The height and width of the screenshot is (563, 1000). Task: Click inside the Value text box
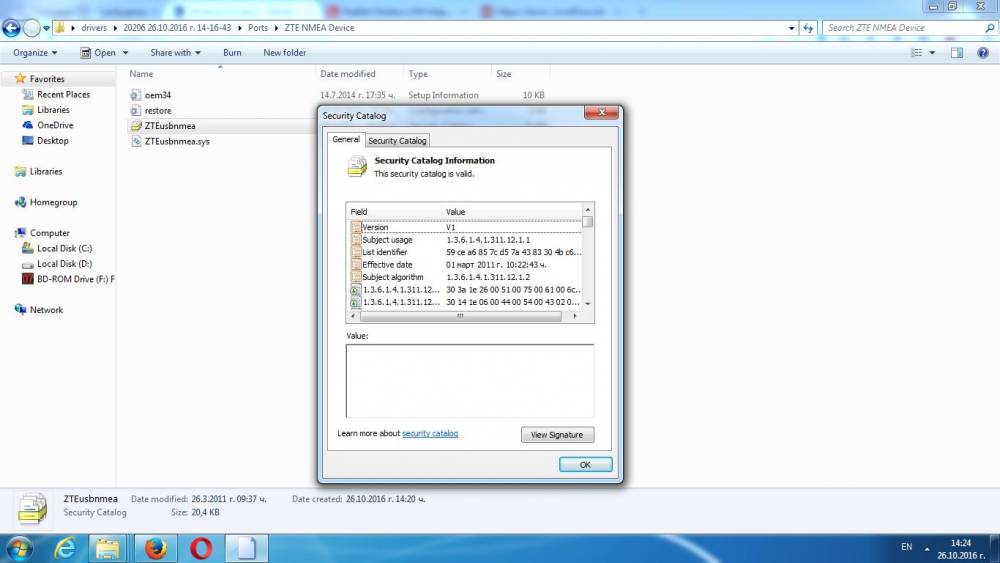coord(470,381)
